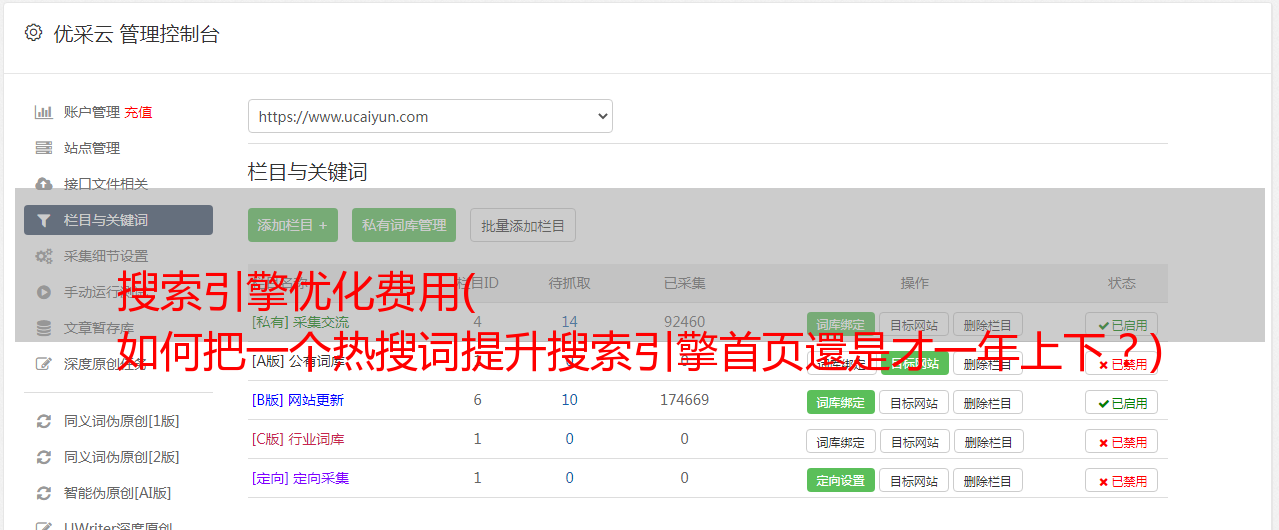Open the site URL dropdown www.ucaiyun.com
Screen dimensions: 1279x530
tap(430, 116)
